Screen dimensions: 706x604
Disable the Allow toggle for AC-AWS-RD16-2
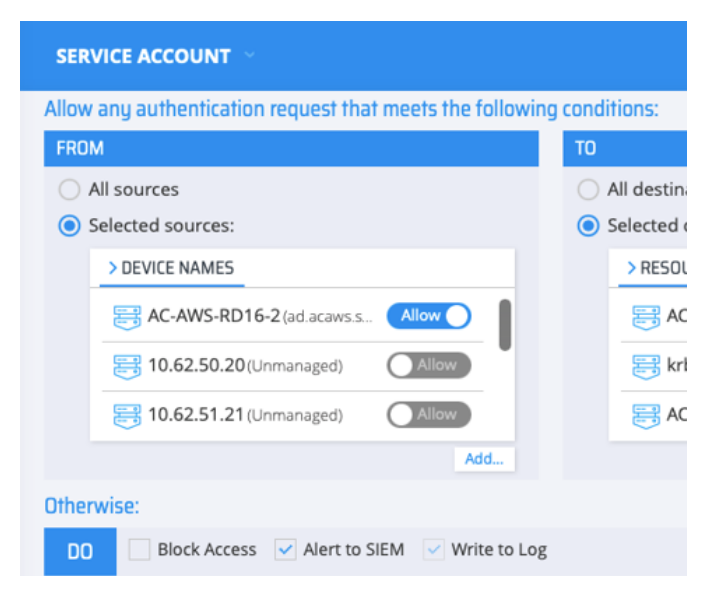coord(429,316)
